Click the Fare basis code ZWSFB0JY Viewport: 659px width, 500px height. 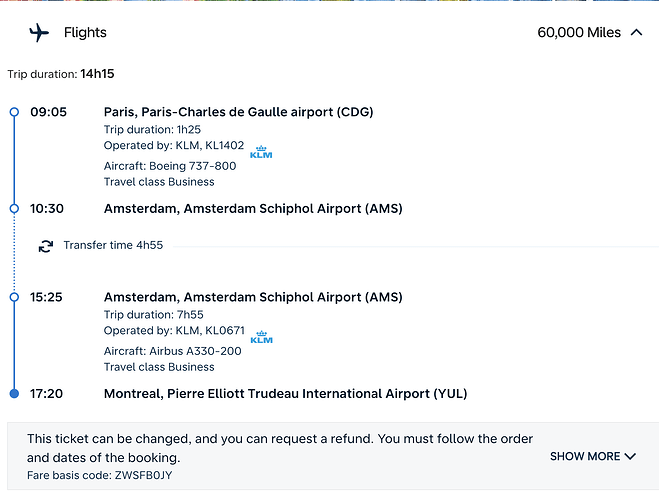[100, 474]
